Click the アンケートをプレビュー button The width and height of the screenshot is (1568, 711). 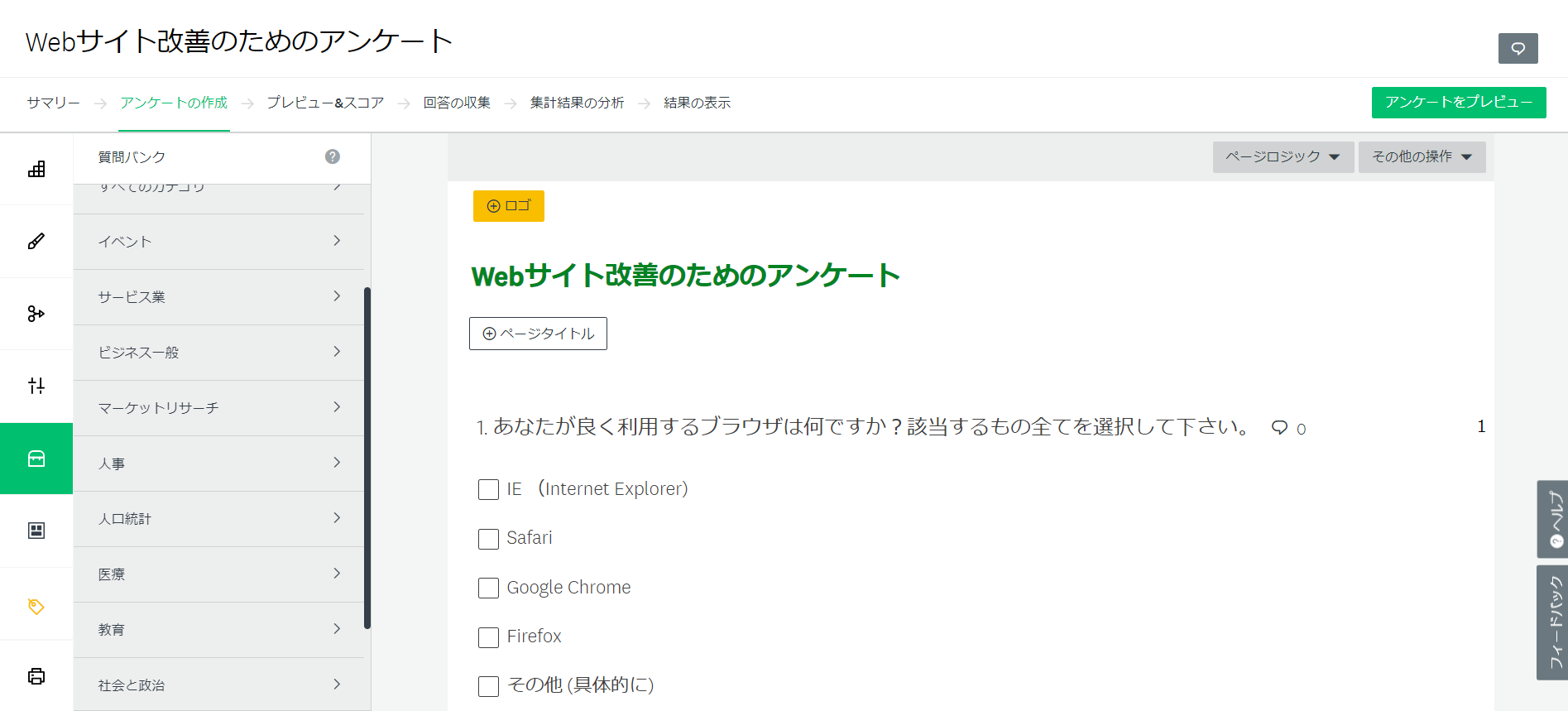click(x=1459, y=102)
